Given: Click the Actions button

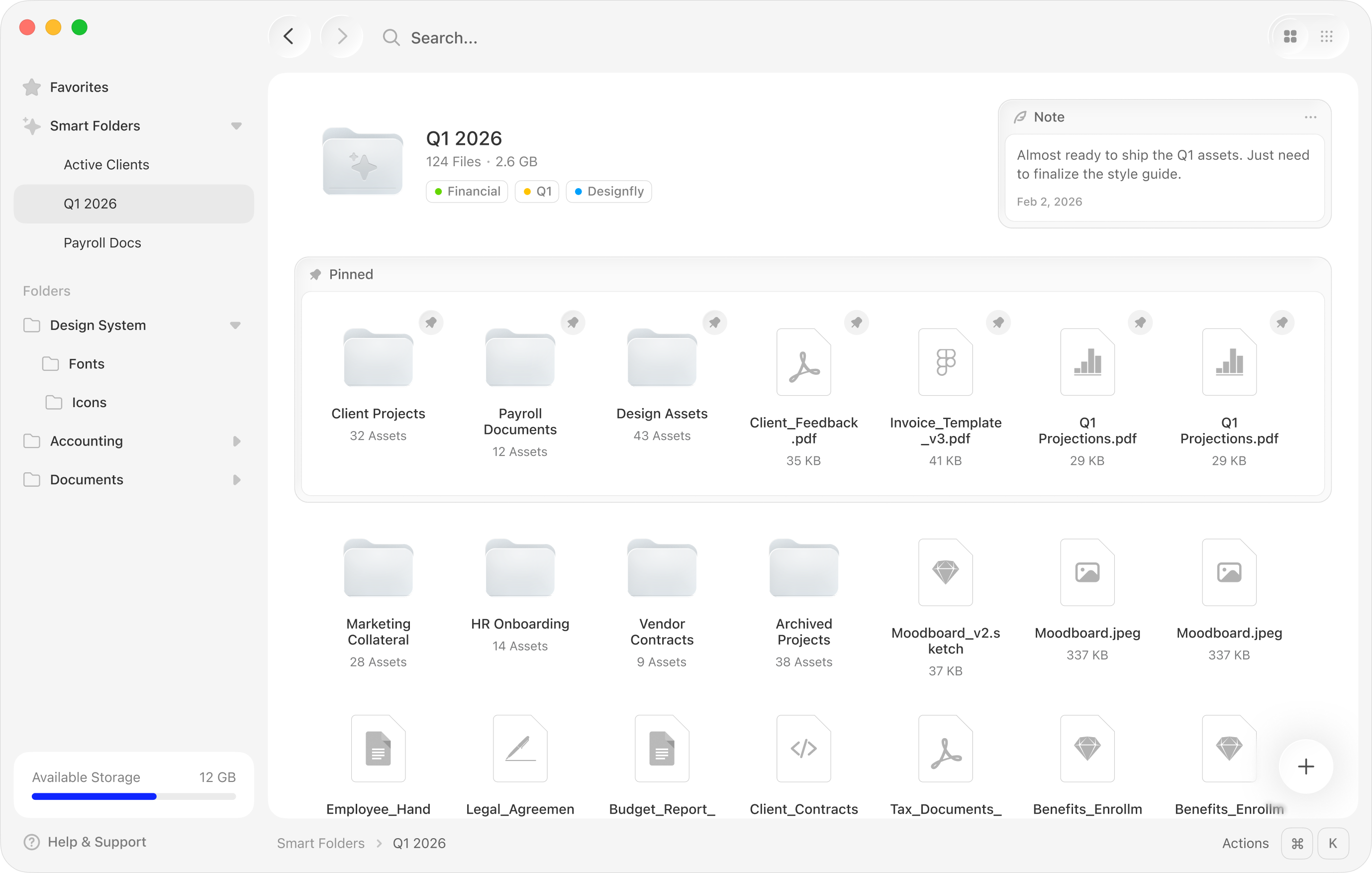Looking at the screenshot, I should (1245, 843).
